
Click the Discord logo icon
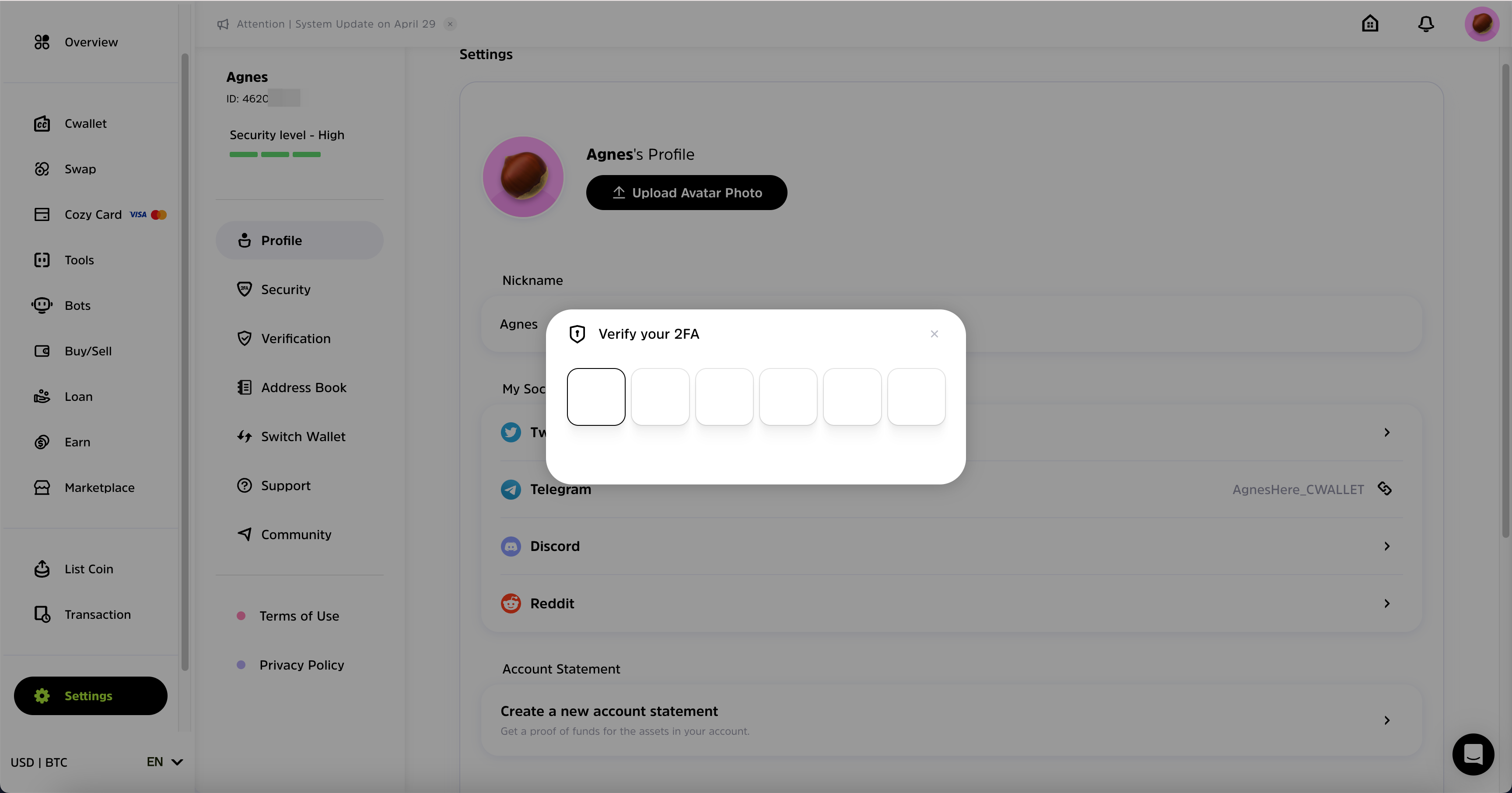511,546
